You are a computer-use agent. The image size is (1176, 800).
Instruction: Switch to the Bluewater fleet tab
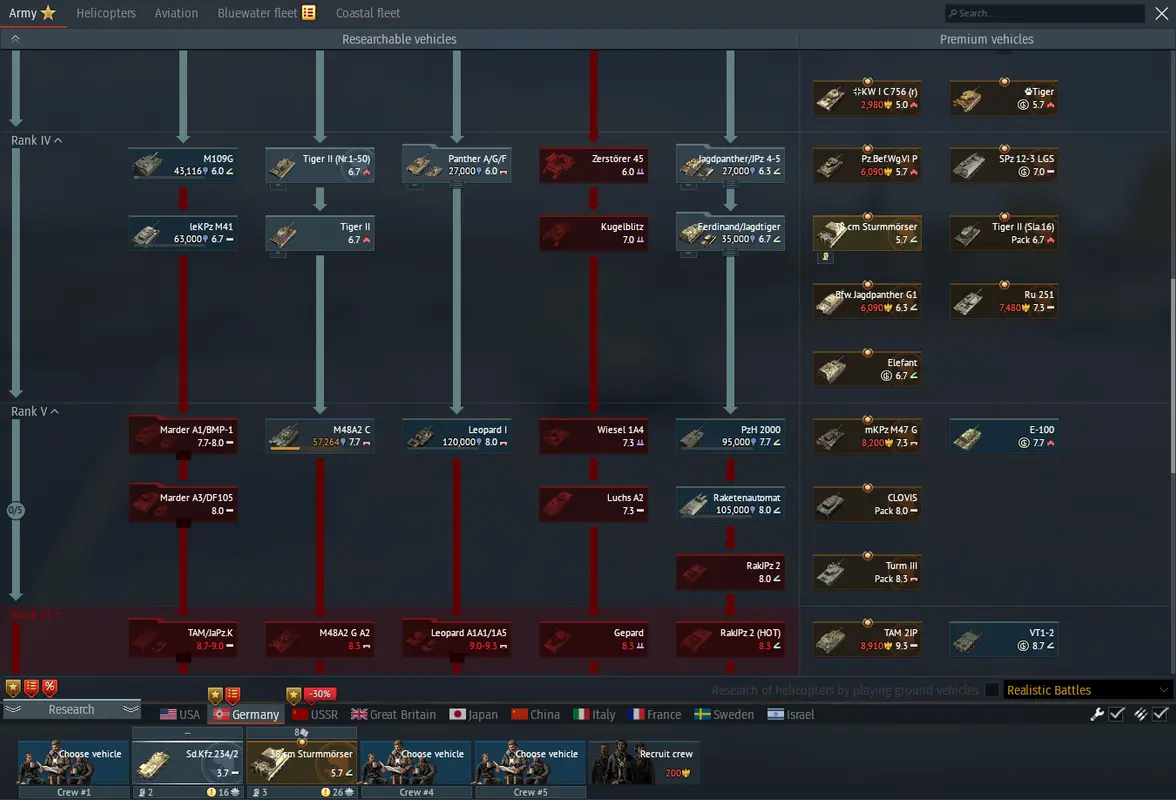(x=266, y=13)
